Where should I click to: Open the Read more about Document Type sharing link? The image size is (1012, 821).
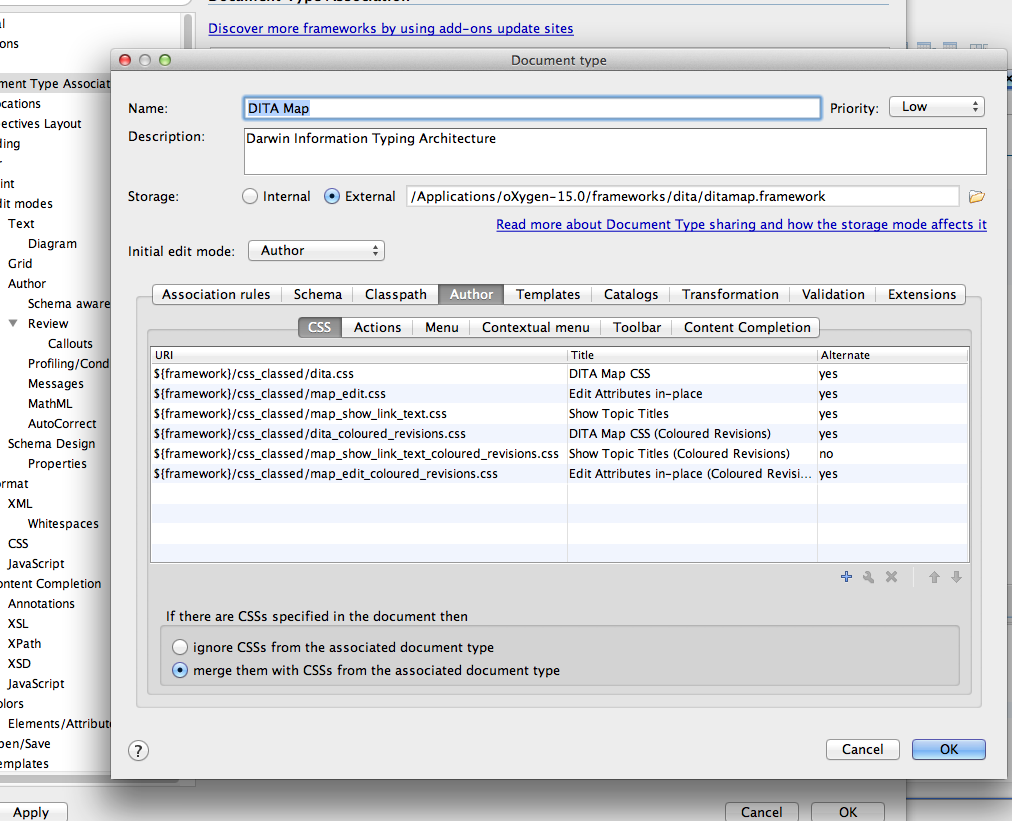point(741,225)
